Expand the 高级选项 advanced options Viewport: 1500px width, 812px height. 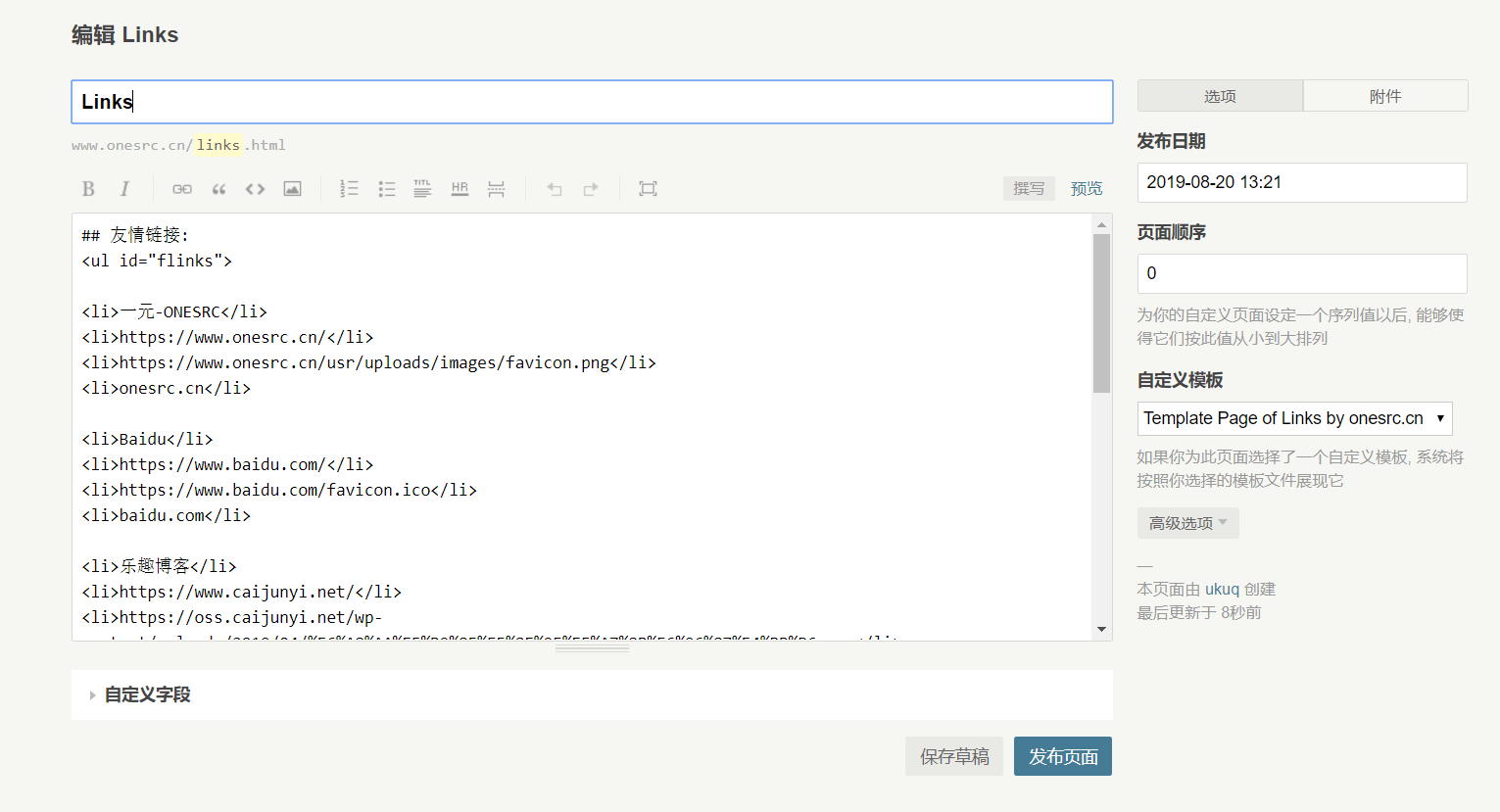pyautogui.click(x=1187, y=523)
